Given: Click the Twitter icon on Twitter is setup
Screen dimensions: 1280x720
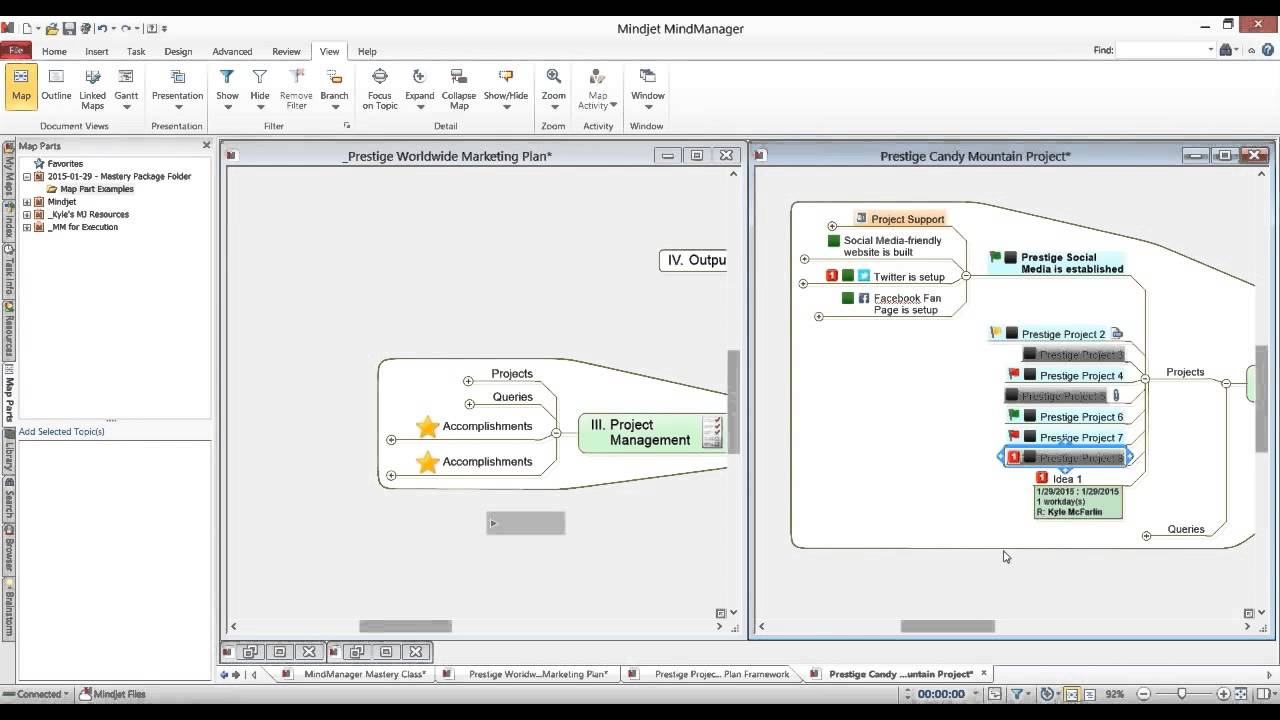Looking at the screenshot, I should pyautogui.click(x=864, y=276).
